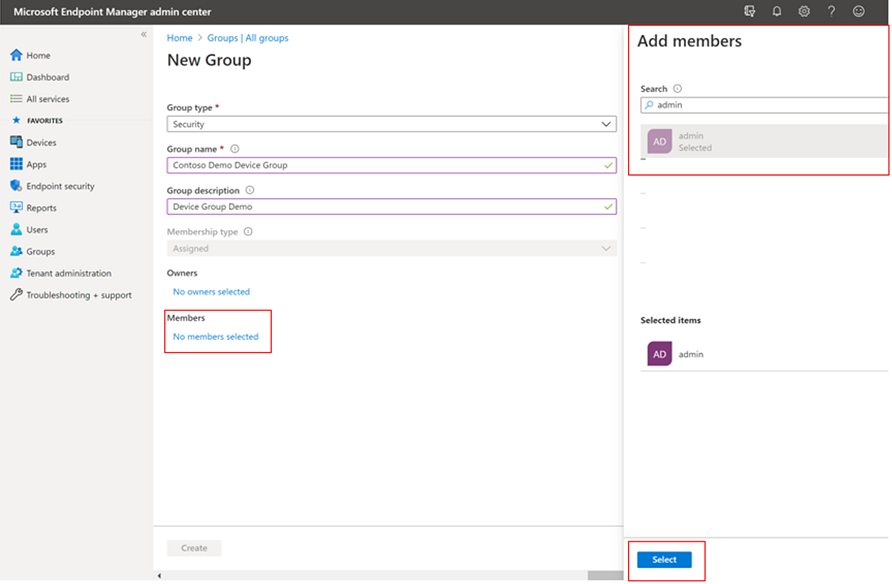Viewport: 892px width, 584px height.
Task: Click the Search info icon in Add members
Action: [x=677, y=89]
